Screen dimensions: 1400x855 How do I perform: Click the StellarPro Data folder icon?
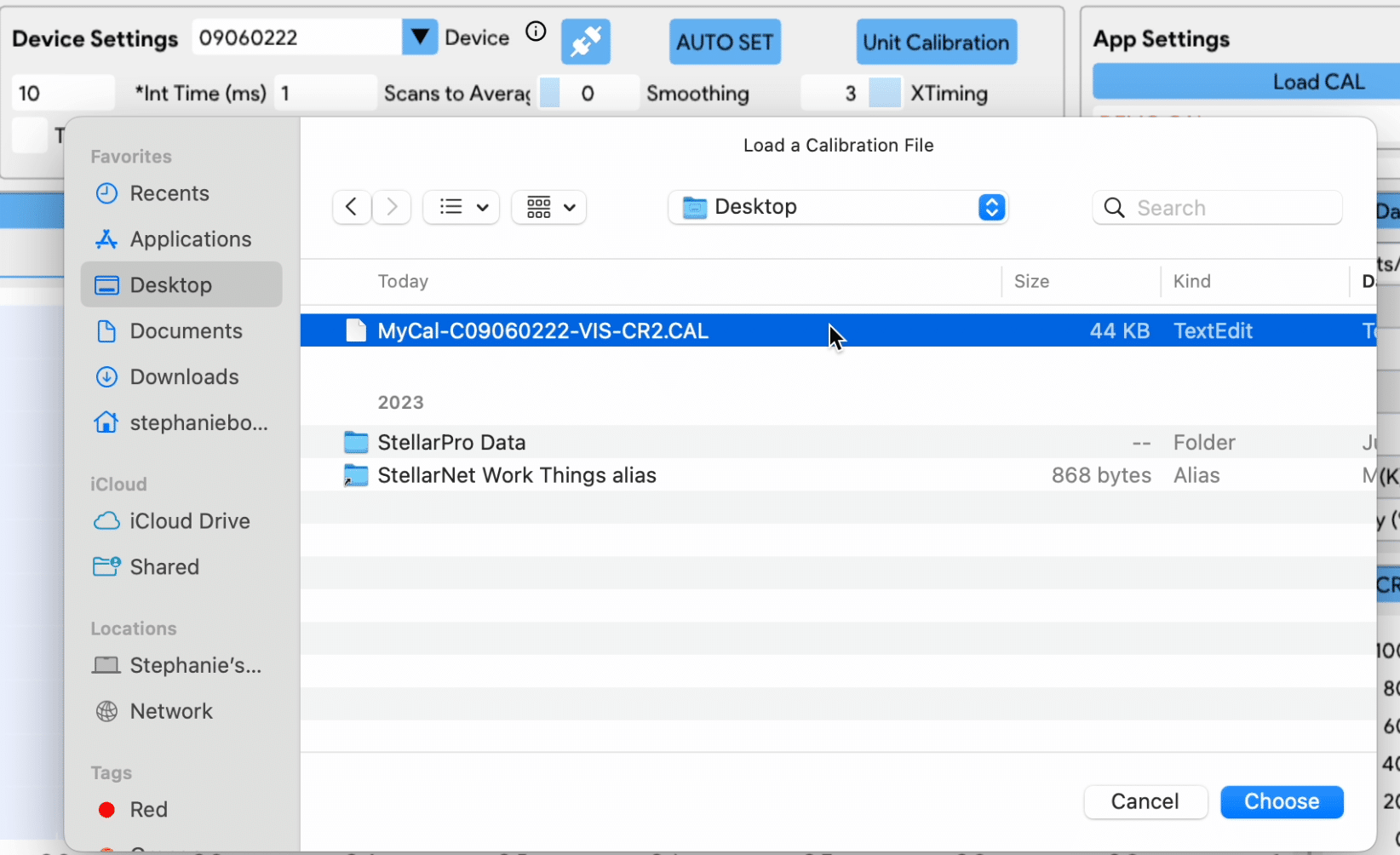pos(356,443)
